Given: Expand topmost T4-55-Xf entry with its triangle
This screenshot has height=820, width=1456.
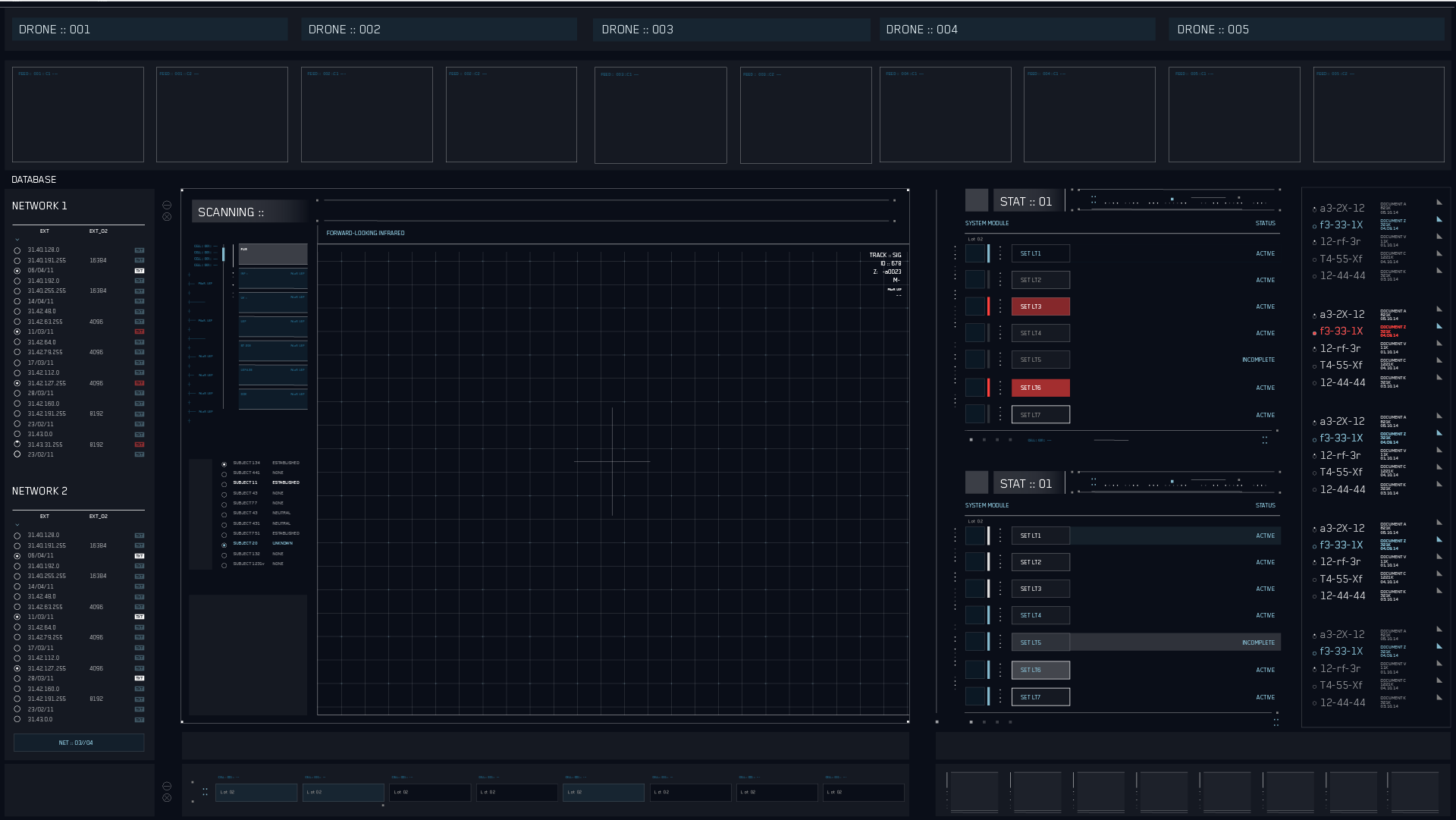Looking at the screenshot, I should tap(1439, 253).
